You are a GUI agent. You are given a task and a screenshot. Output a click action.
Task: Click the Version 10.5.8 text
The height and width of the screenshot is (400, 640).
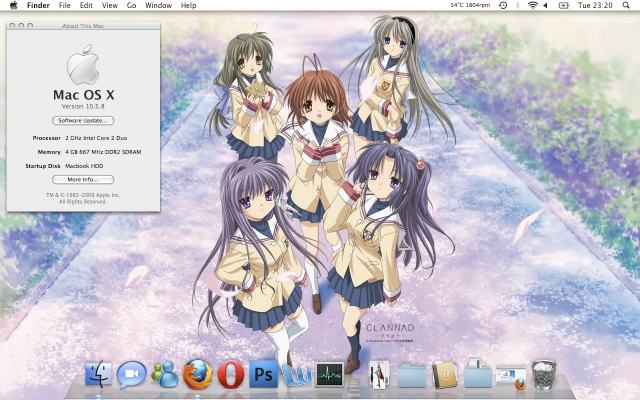pyautogui.click(x=83, y=106)
